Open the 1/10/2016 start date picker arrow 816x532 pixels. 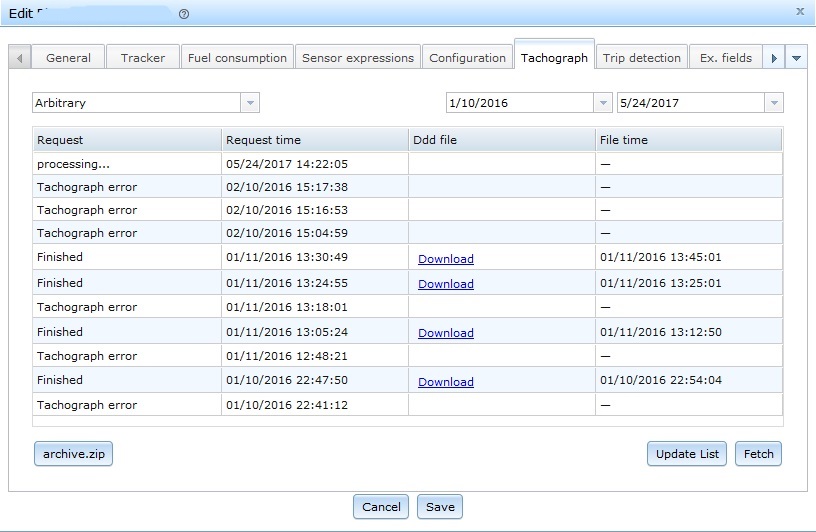coord(603,103)
